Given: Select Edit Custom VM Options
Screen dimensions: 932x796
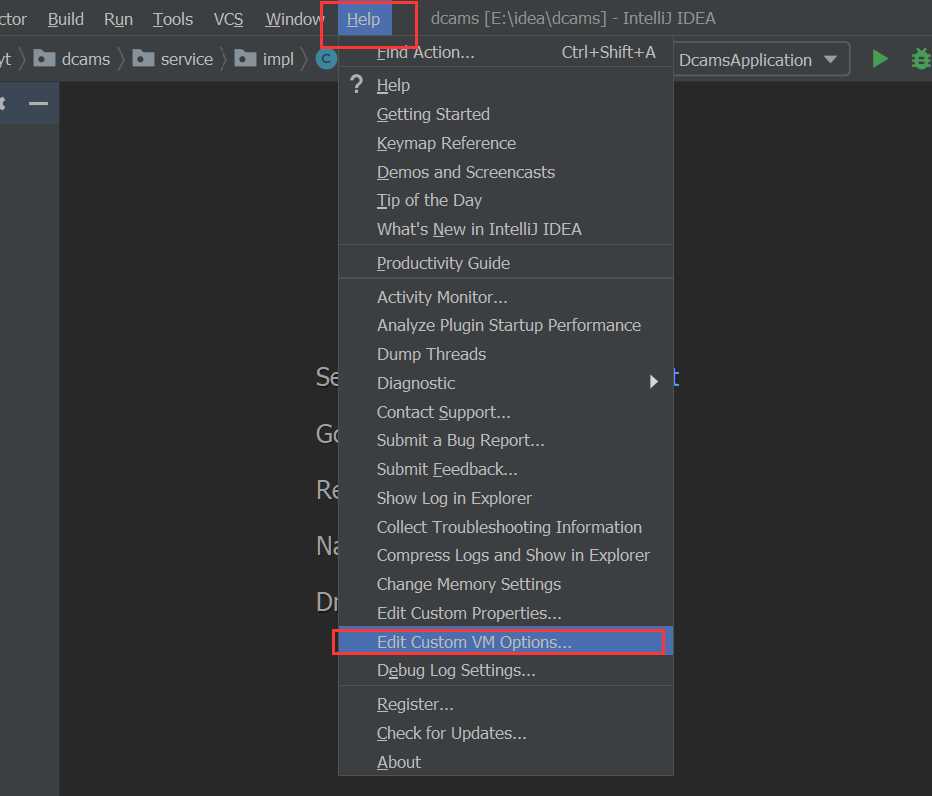Looking at the screenshot, I should (474, 642).
